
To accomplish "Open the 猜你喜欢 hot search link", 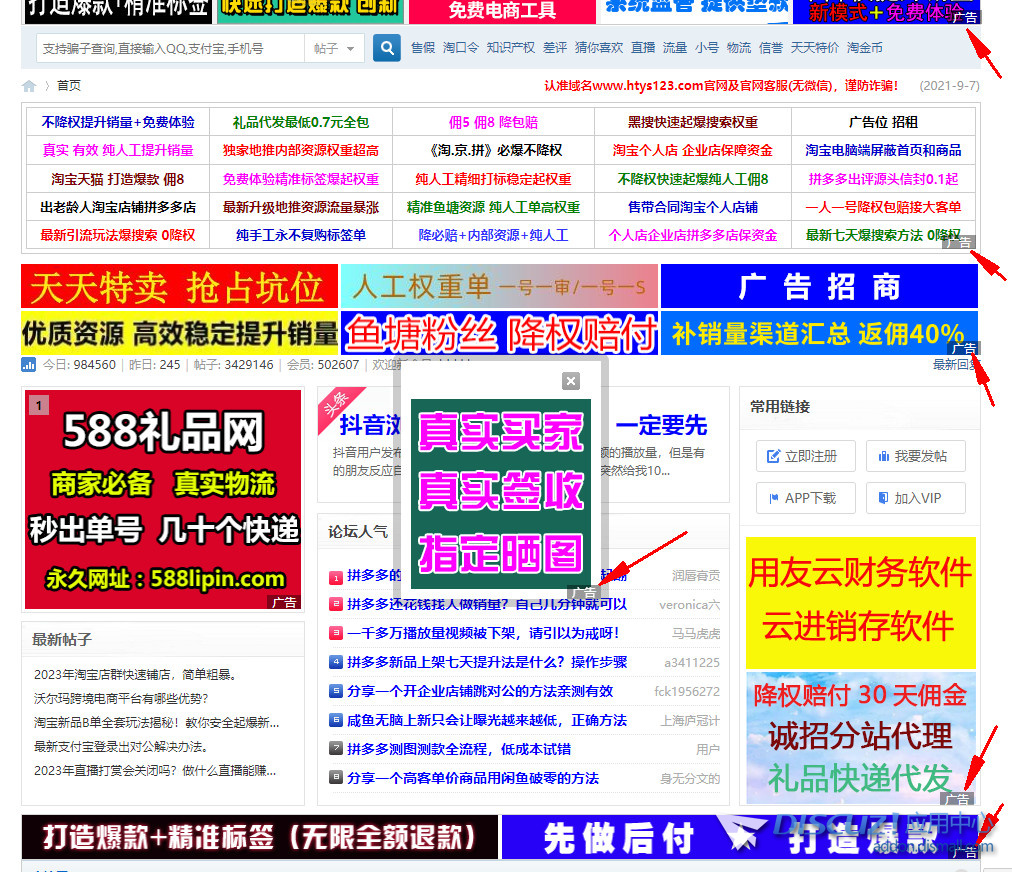I will 599,48.
